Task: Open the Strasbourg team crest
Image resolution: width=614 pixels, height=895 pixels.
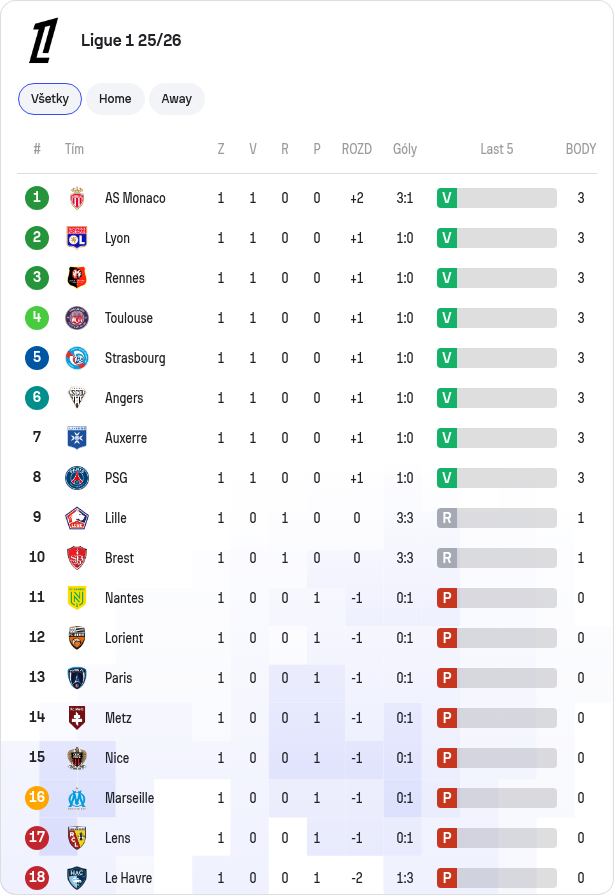Action: click(76, 358)
